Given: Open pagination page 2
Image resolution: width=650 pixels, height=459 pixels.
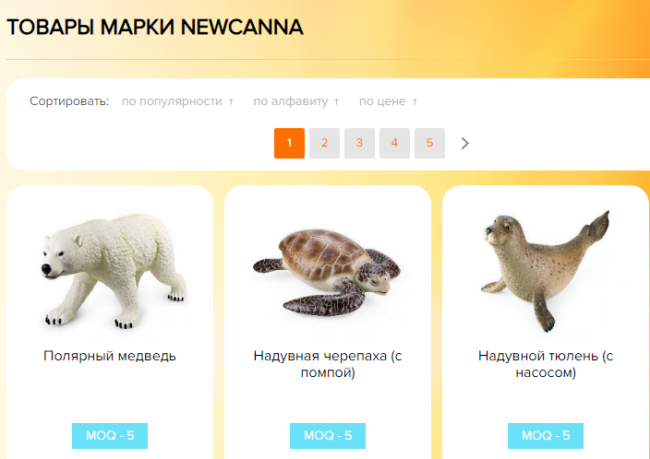Looking at the screenshot, I should pos(325,143).
